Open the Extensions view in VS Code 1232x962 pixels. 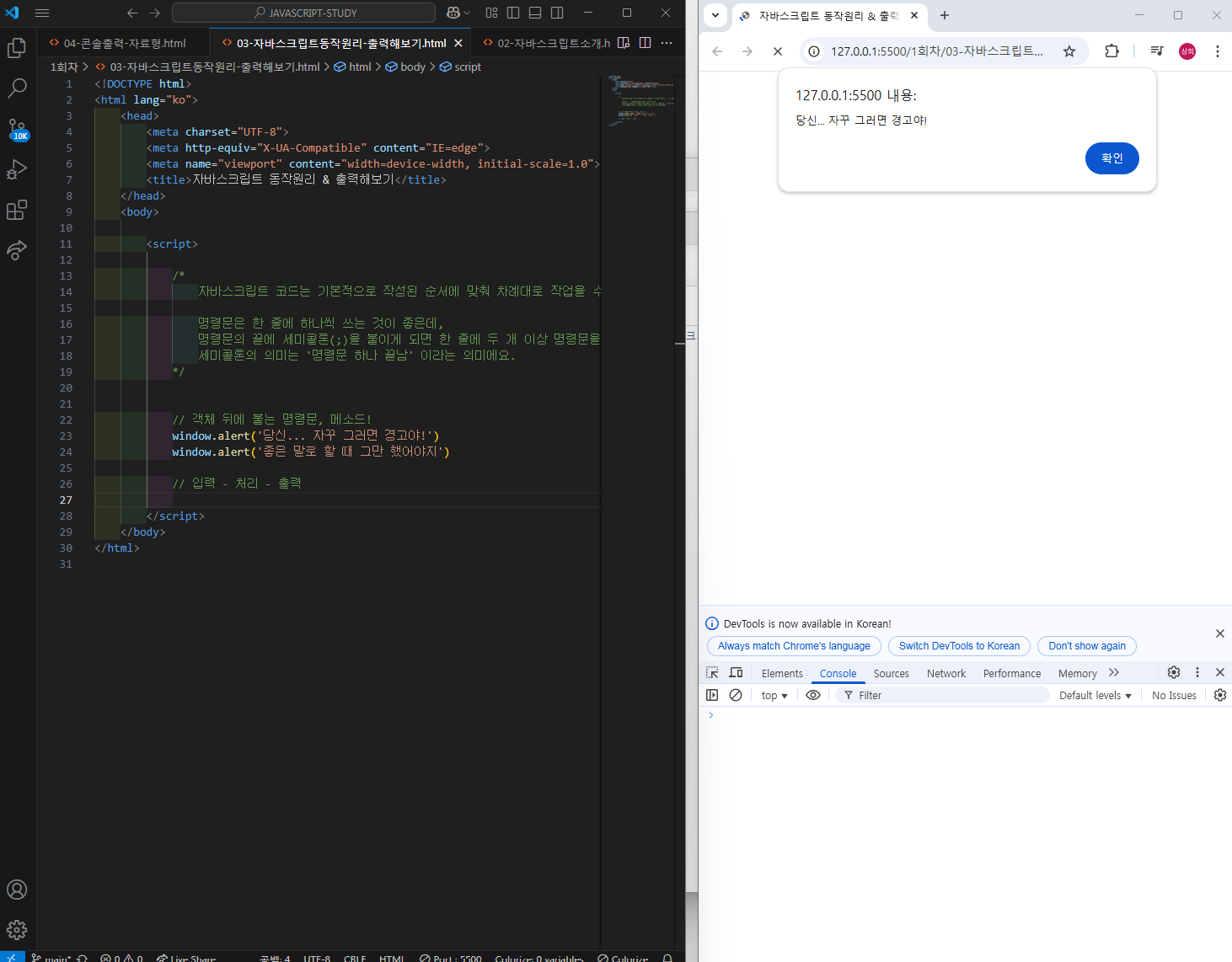click(x=17, y=210)
